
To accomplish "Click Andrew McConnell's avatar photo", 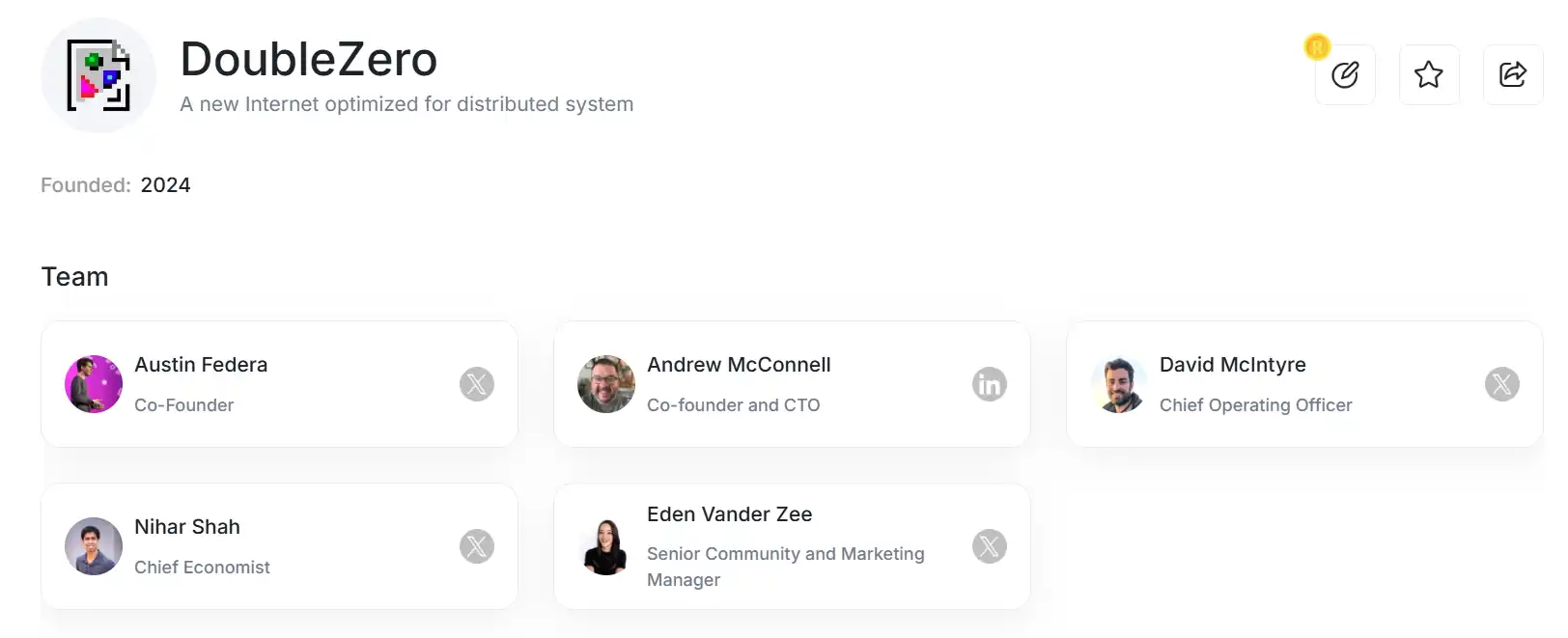I will click(x=606, y=384).
